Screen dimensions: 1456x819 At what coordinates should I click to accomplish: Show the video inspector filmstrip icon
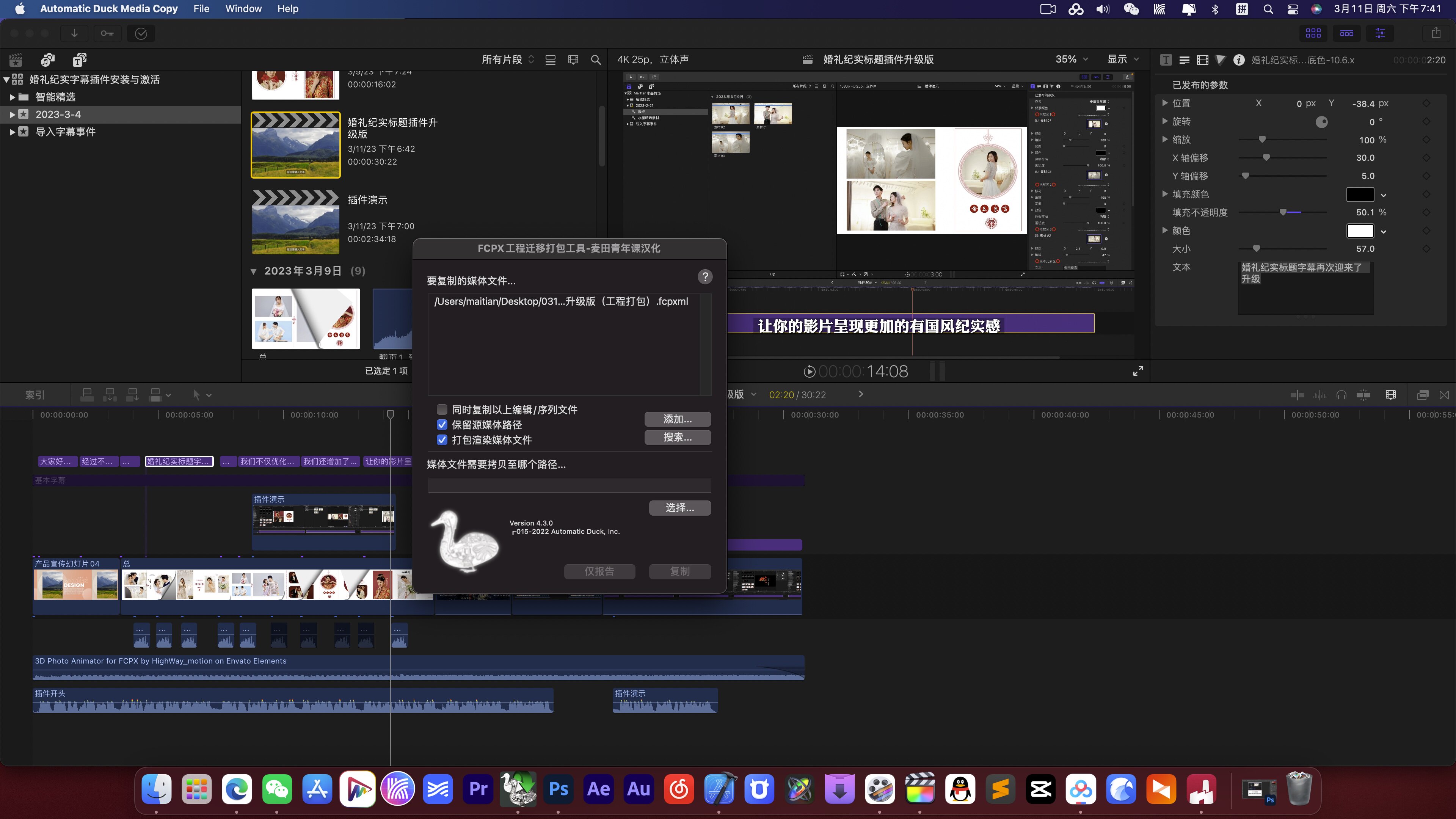[1203, 60]
